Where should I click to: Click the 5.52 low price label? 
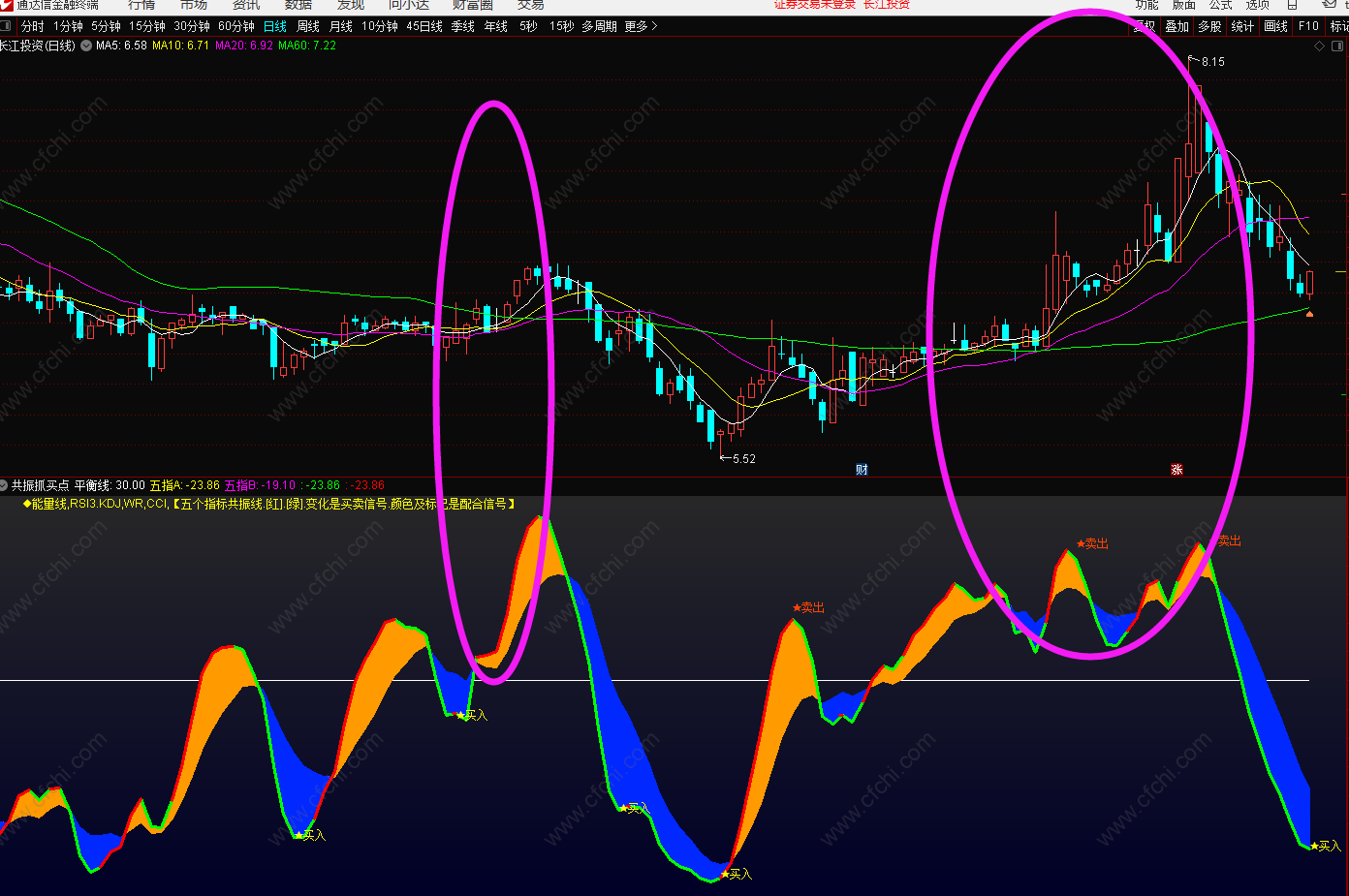pyautogui.click(x=743, y=458)
